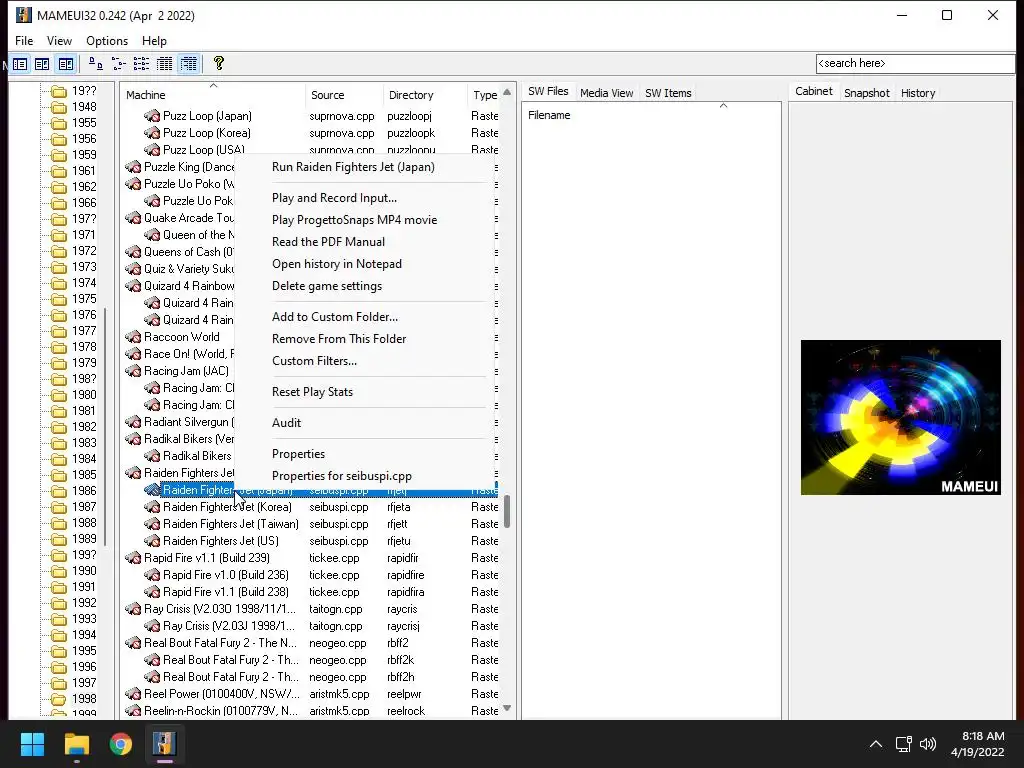This screenshot has height=768, width=1024.
Task: Click the yellow question mark help icon
Action: 219,63
